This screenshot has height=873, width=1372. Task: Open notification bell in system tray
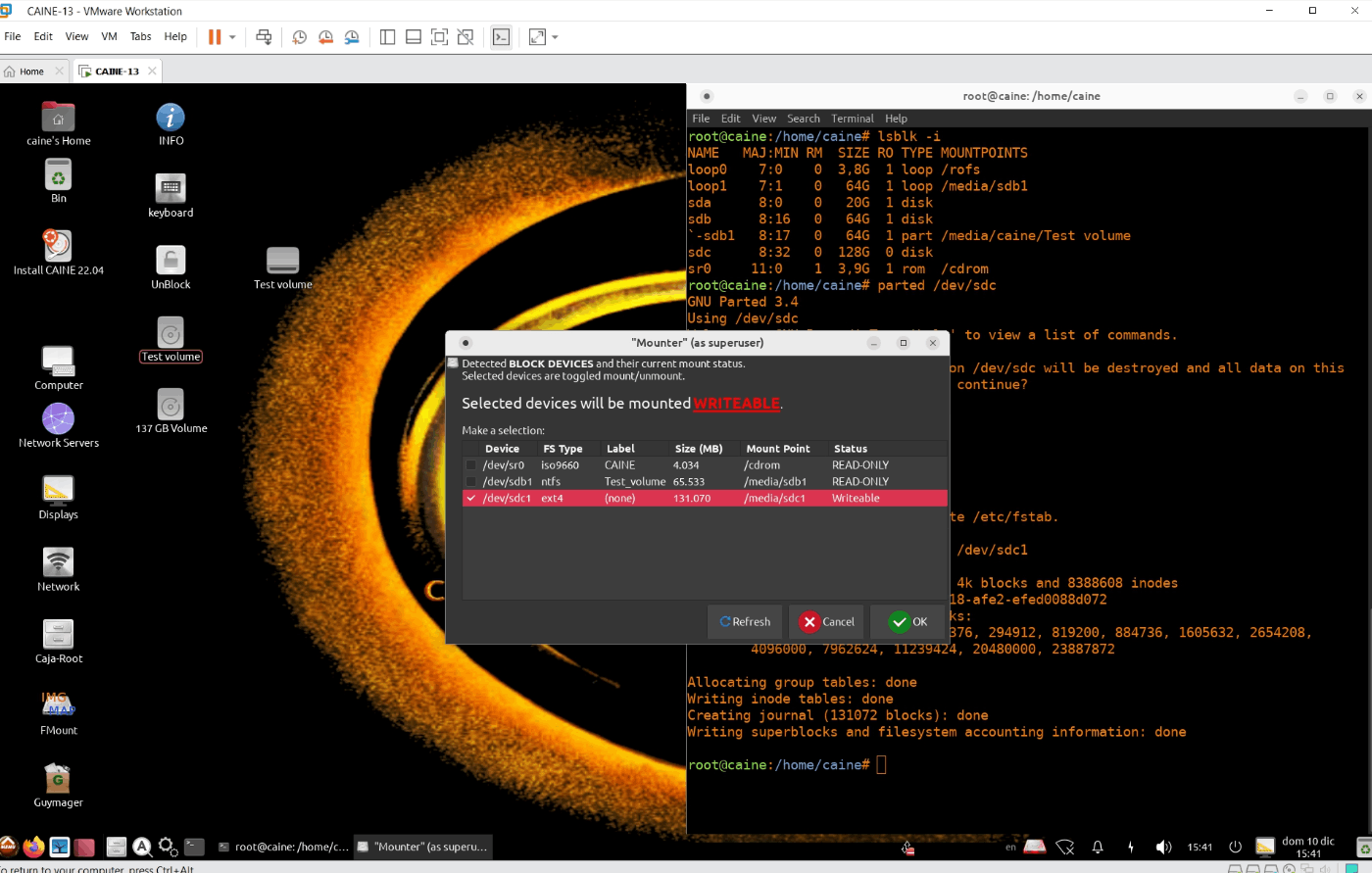pos(1098,847)
